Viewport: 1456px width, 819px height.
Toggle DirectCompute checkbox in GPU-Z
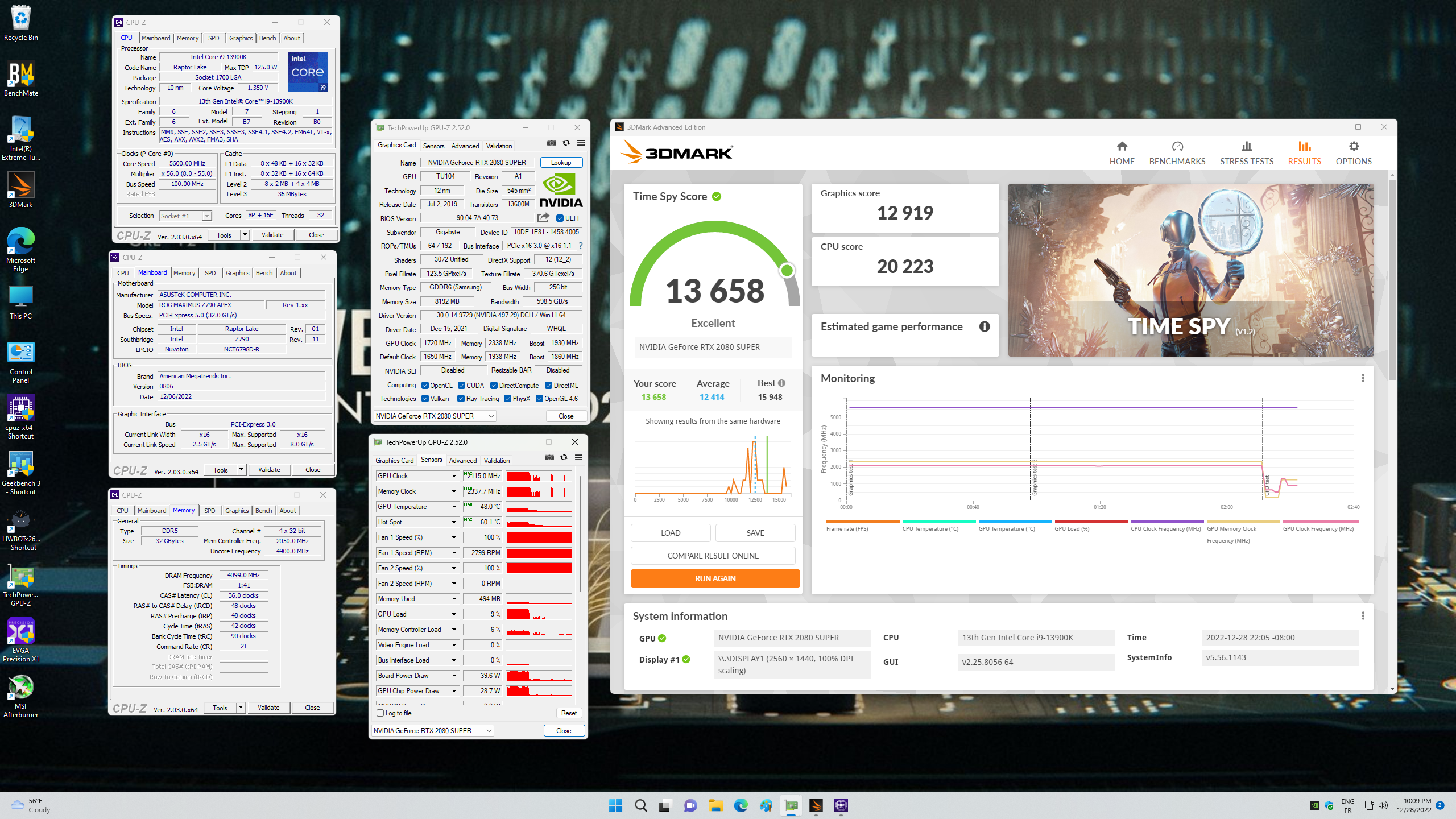coord(494,386)
